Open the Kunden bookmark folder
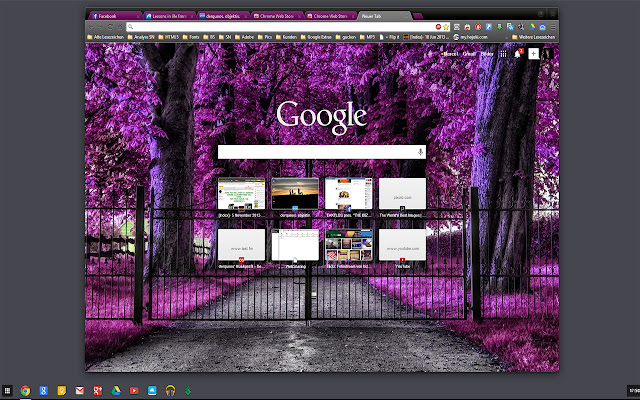Viewport: 640px width, 400px height. (x=286, y=37)
